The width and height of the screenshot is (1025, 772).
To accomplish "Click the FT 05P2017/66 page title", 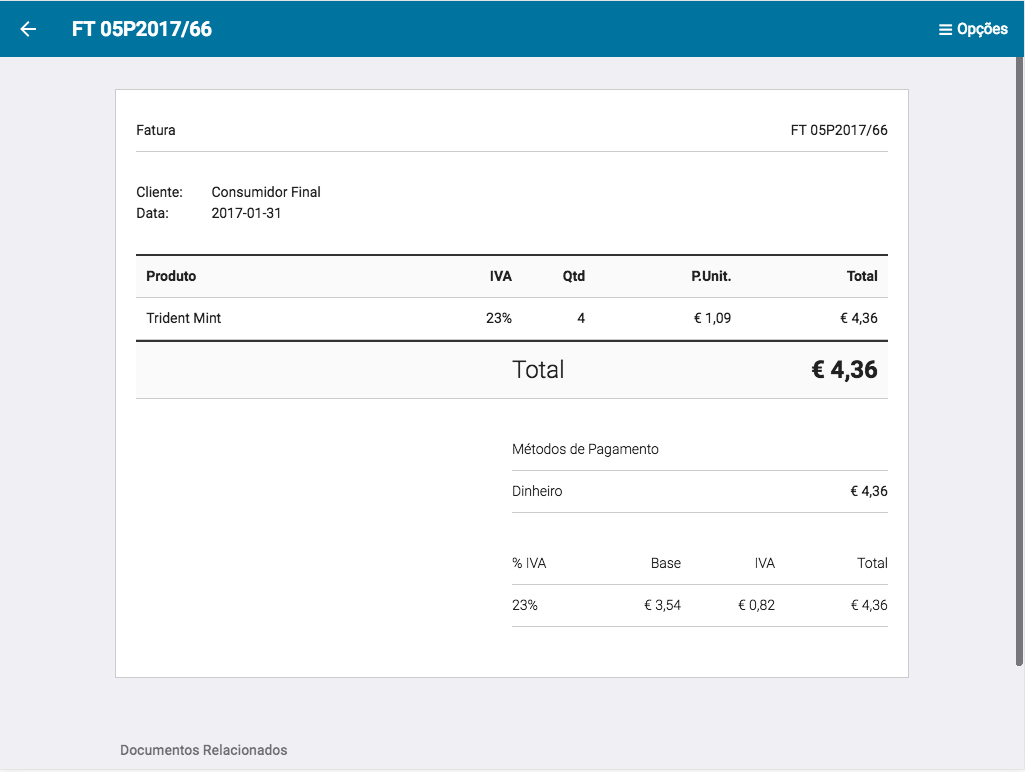I will click(142, 29).
